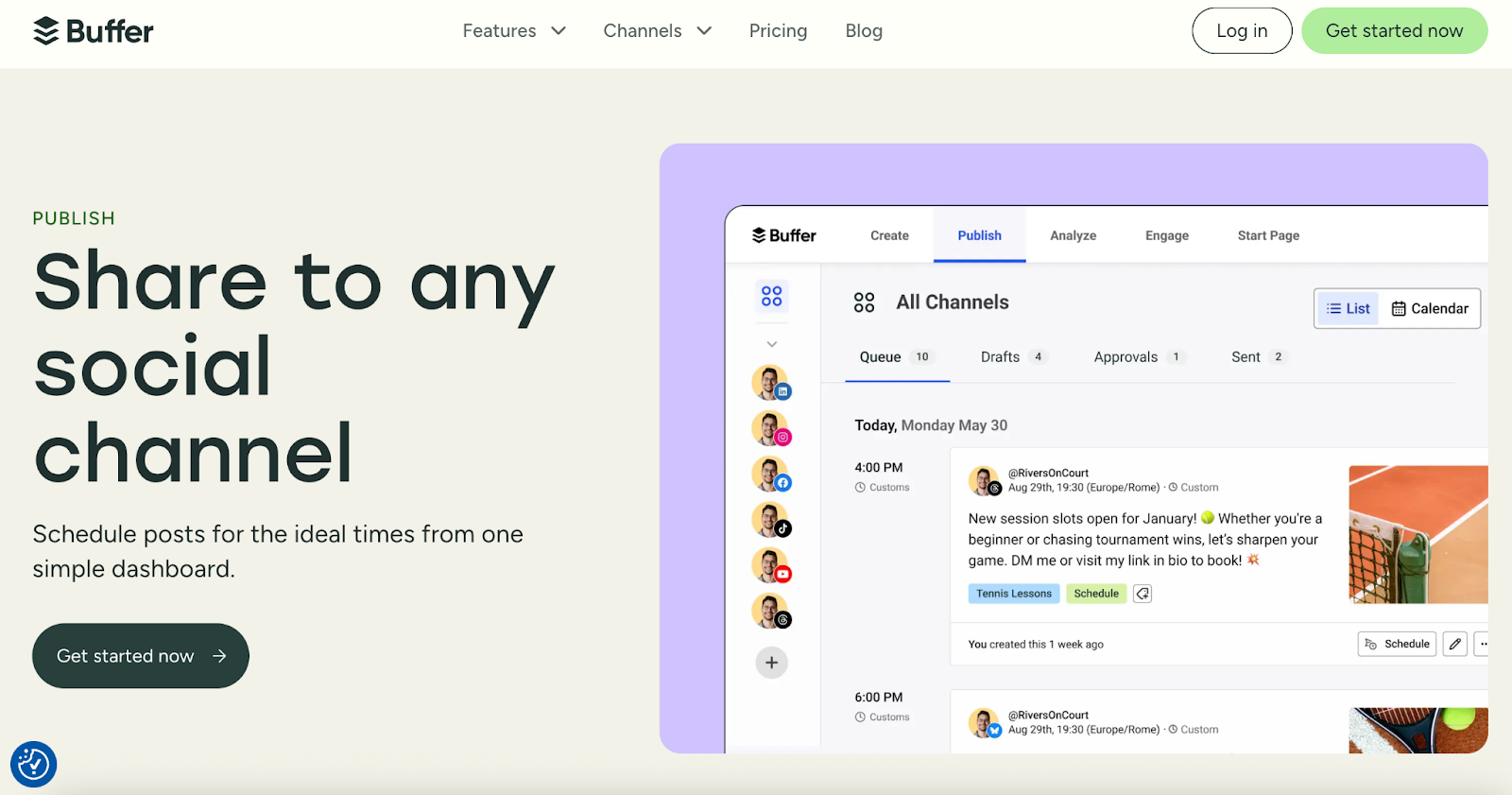Open the cookie preferences icon
1512x795 pixels.
33,764
